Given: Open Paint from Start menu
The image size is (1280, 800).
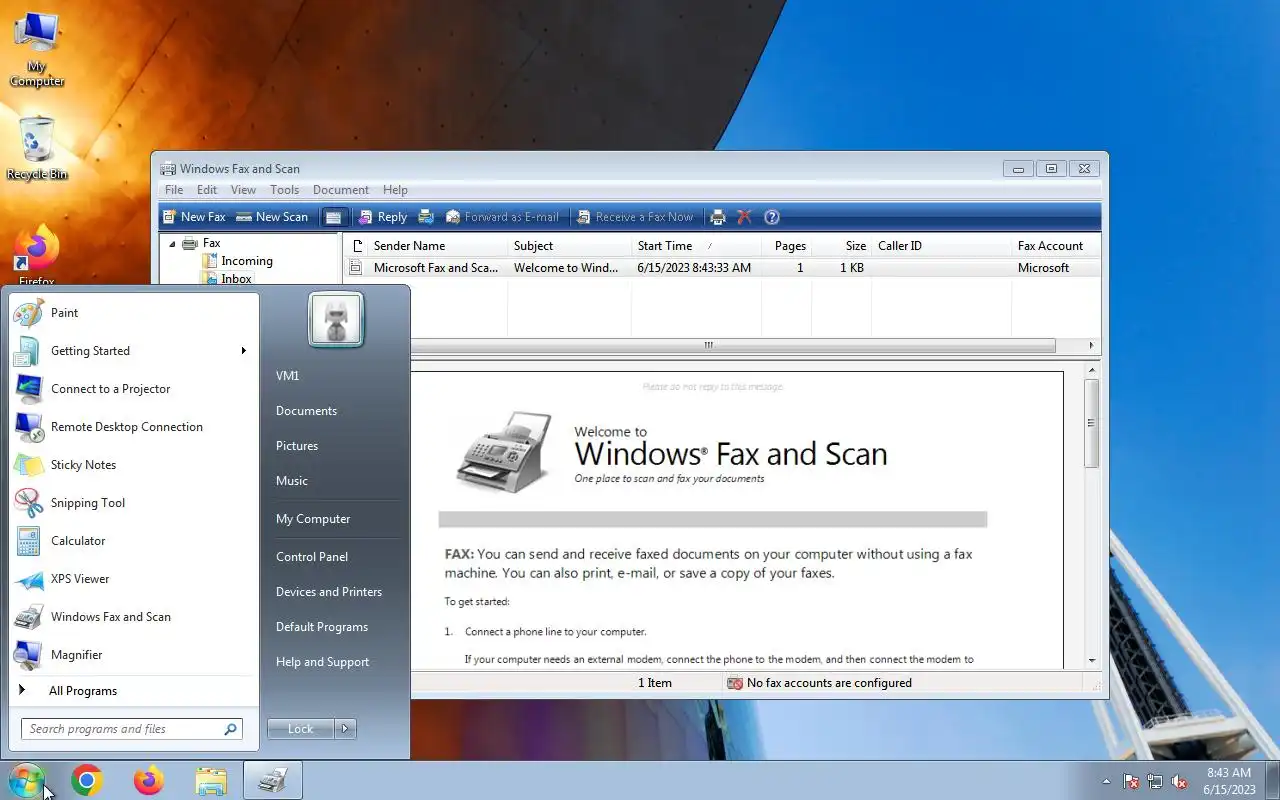Looking at the screenshot, I should tap(134, 313).
